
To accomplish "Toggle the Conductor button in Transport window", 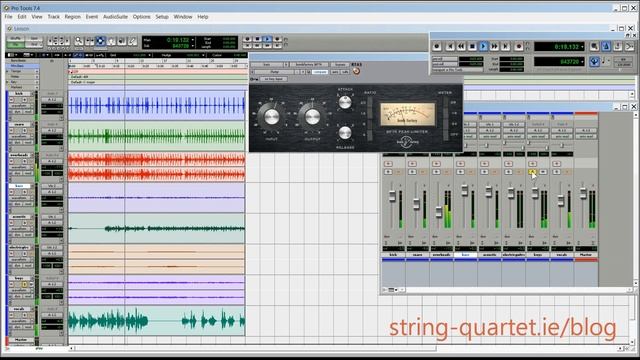I will coord(594,62).
